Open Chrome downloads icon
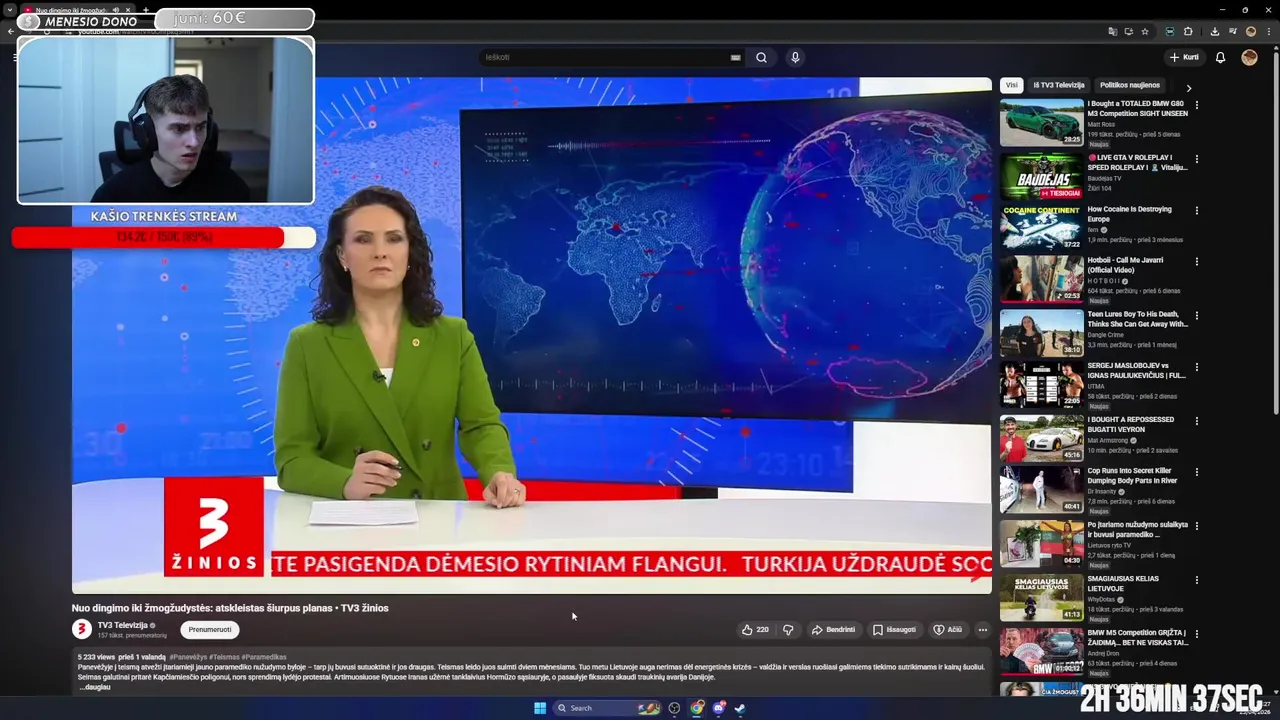 [1214, 31]
